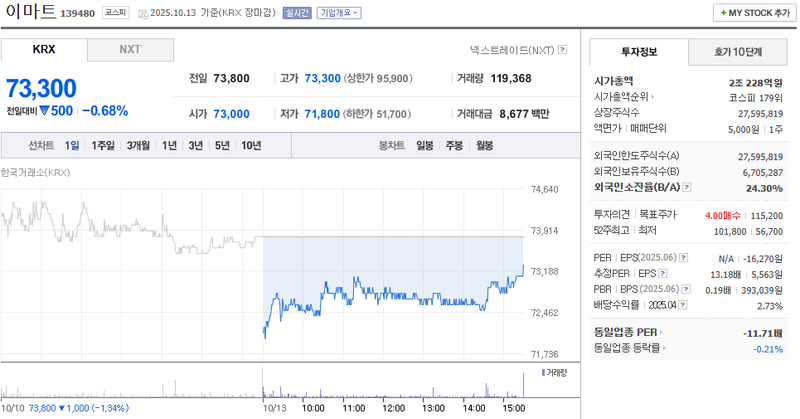
Task: Click the help icon beside 넥스트레이드(NXT)
Action: [x=563, y=48]
